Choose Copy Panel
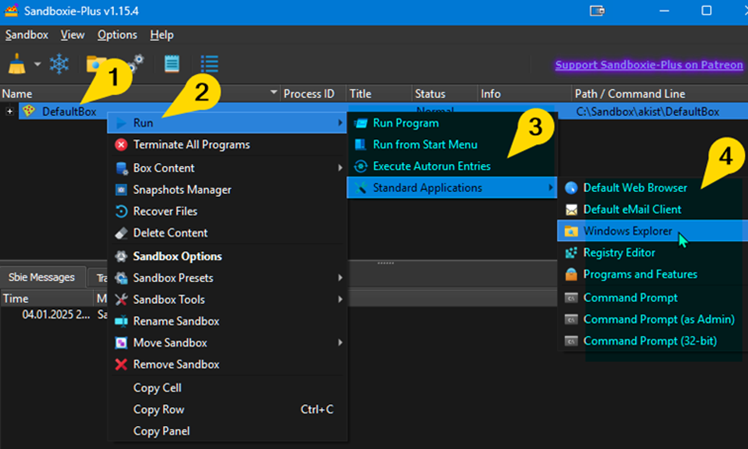 [x=161, y=431]
